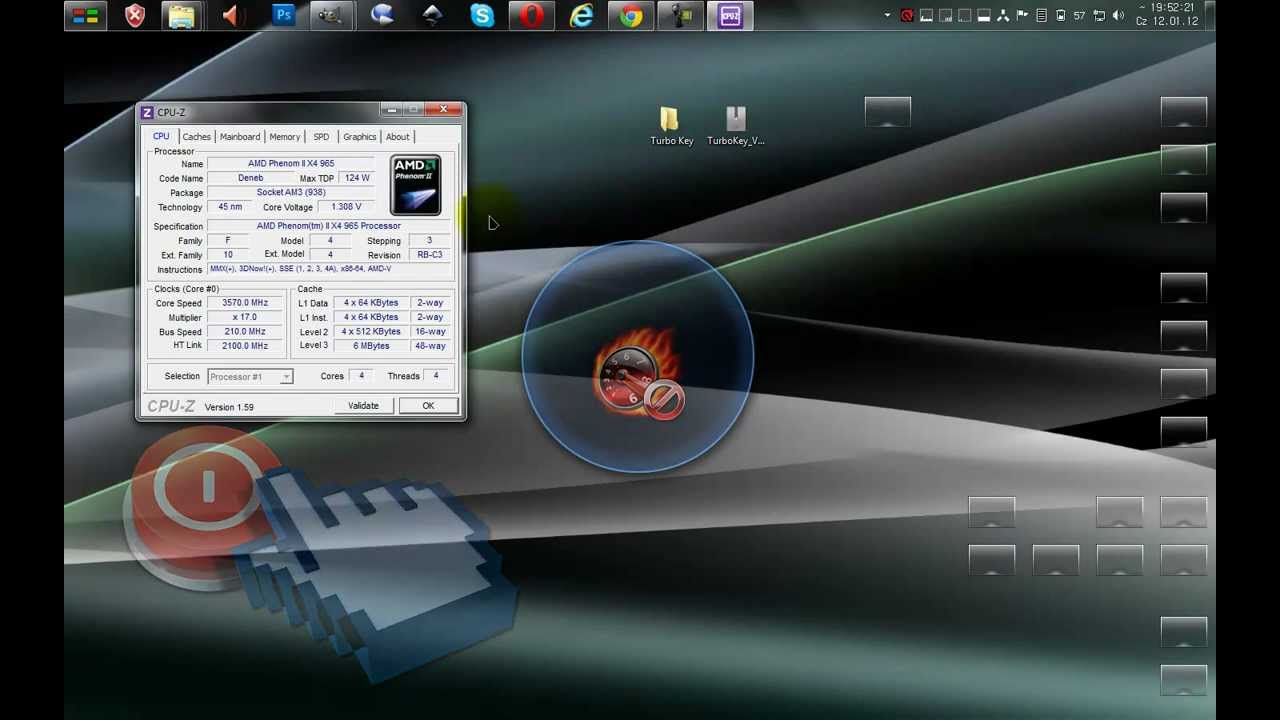1280x720 pixels.
Task: Click the 'Version 1.59' label
Action: 229,407
